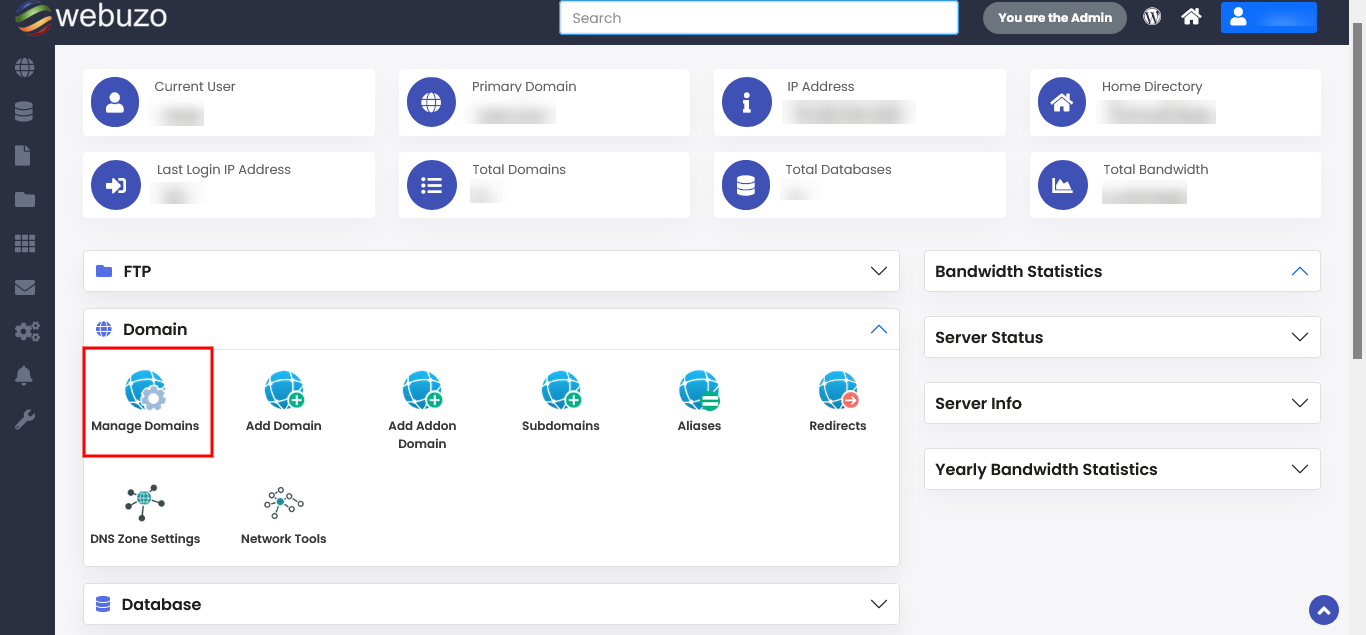Open the Redirects tool
The width and height of the screenshot is (1366, 635).
point(838,391)
